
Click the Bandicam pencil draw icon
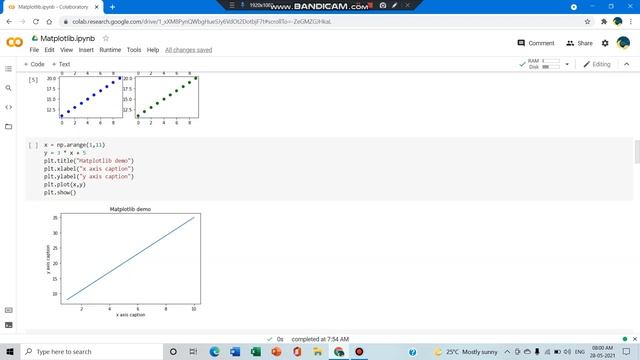pyautogui.click(x=394, y=5)
